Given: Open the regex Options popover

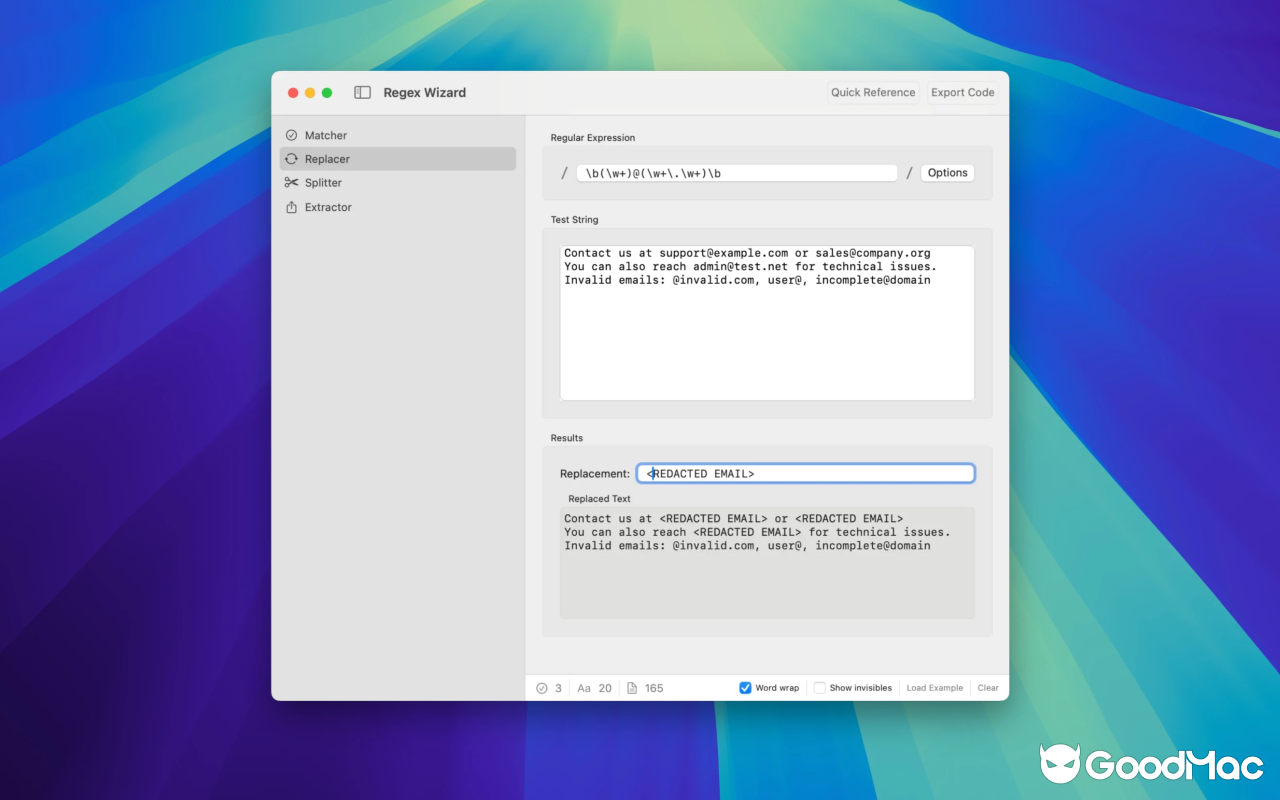Looking at the screenshot, I should (947, 172).
